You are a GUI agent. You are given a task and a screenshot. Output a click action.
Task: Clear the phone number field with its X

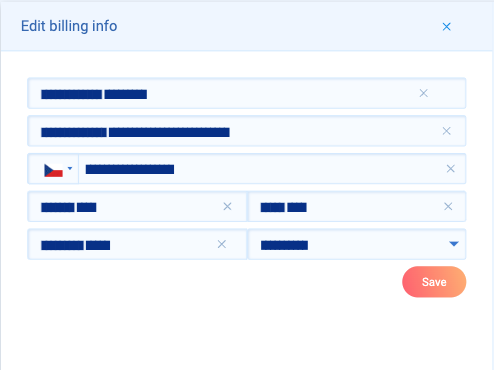click(x=450, y=169)
